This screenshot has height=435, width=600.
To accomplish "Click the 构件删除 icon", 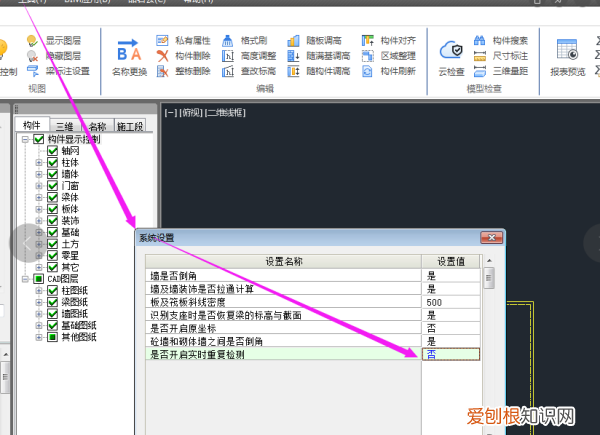I will coord(162,56).
